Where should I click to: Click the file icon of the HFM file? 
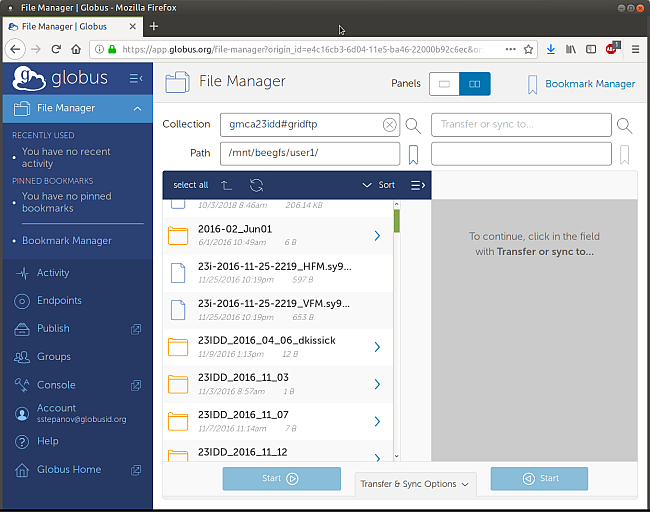pos(178,273)
